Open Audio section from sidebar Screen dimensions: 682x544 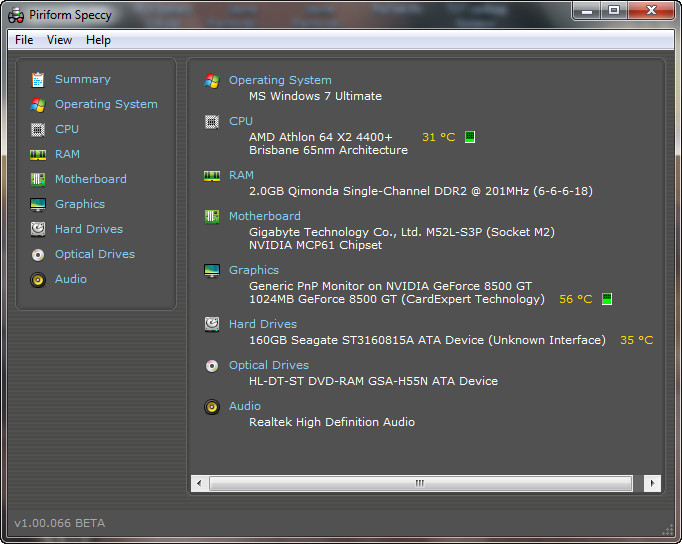pyautogui.click(x=70, y=279)
